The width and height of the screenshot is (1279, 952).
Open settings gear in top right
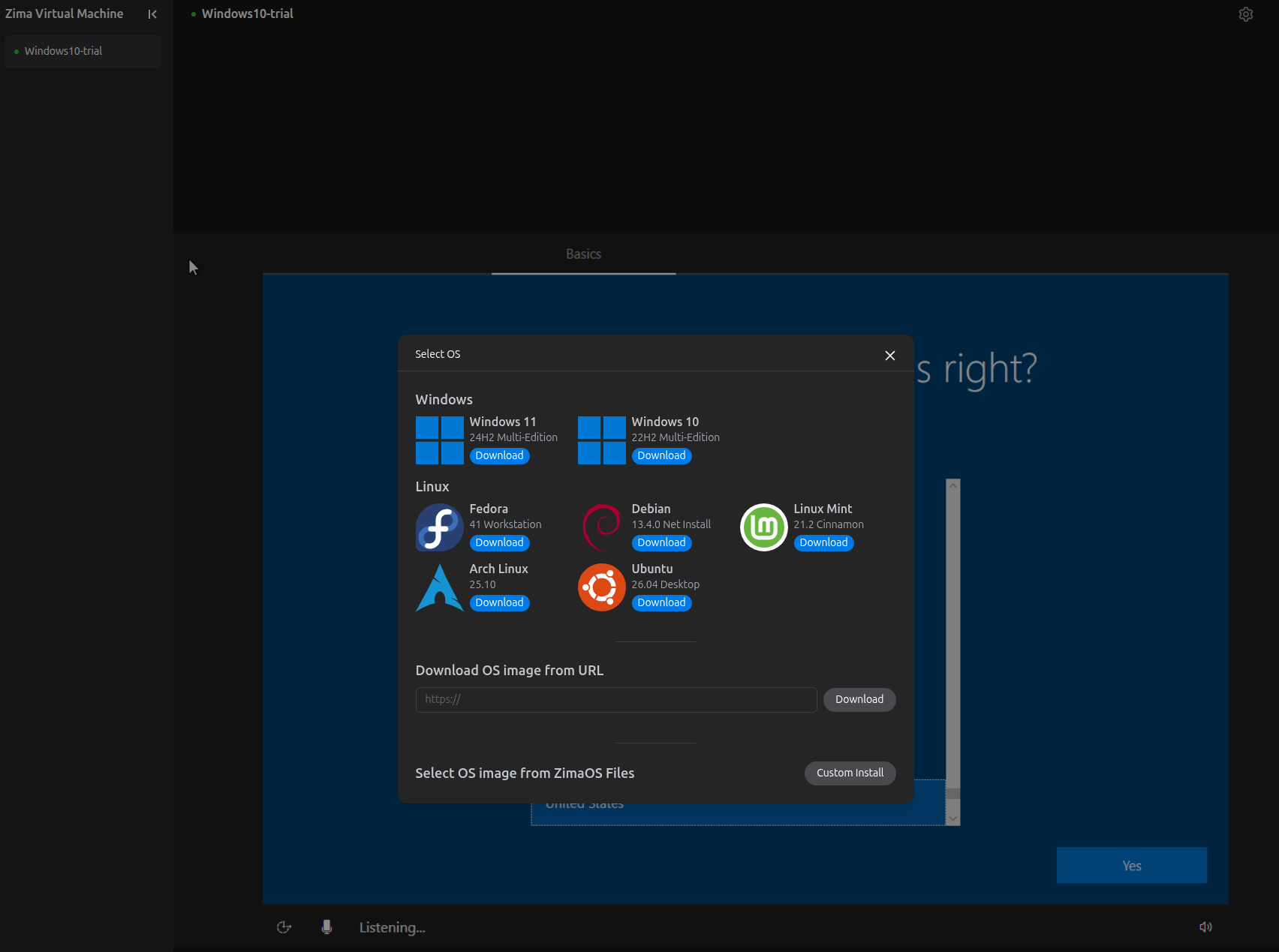(x=1246, y=14)
